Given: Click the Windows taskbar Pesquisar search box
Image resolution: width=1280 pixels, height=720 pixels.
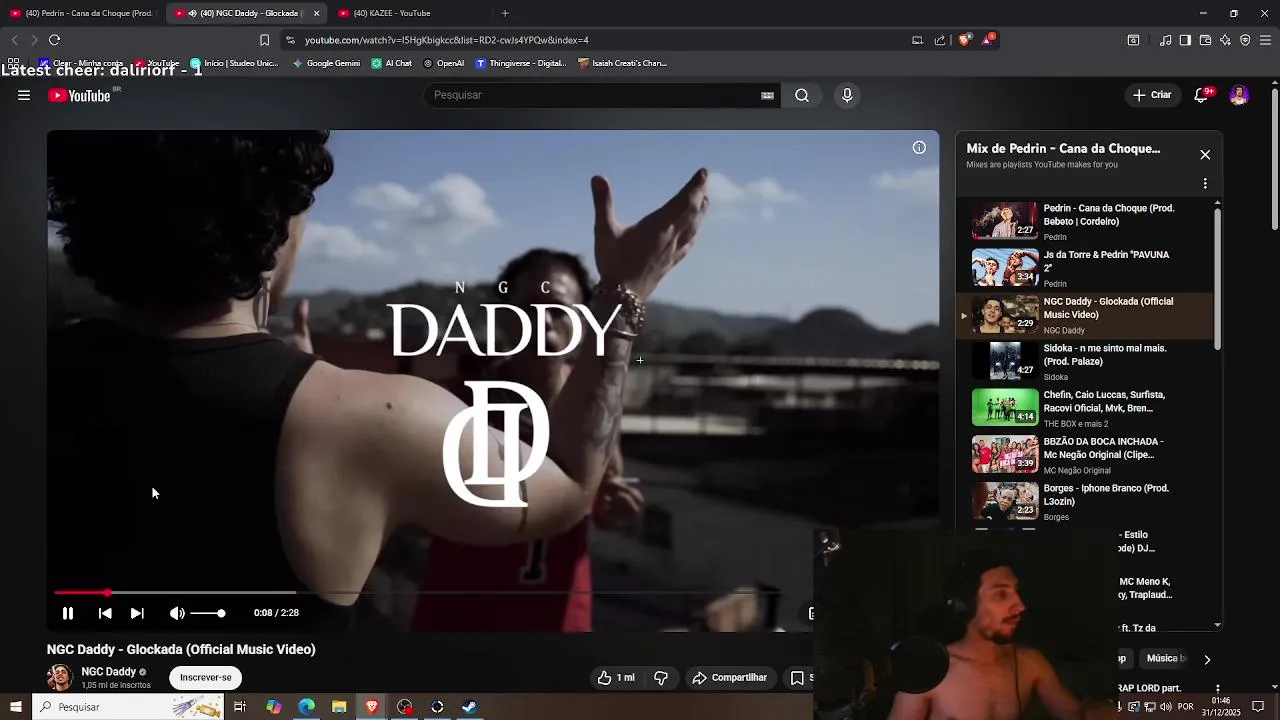Looking at the screenshot, I should point(130,707).
